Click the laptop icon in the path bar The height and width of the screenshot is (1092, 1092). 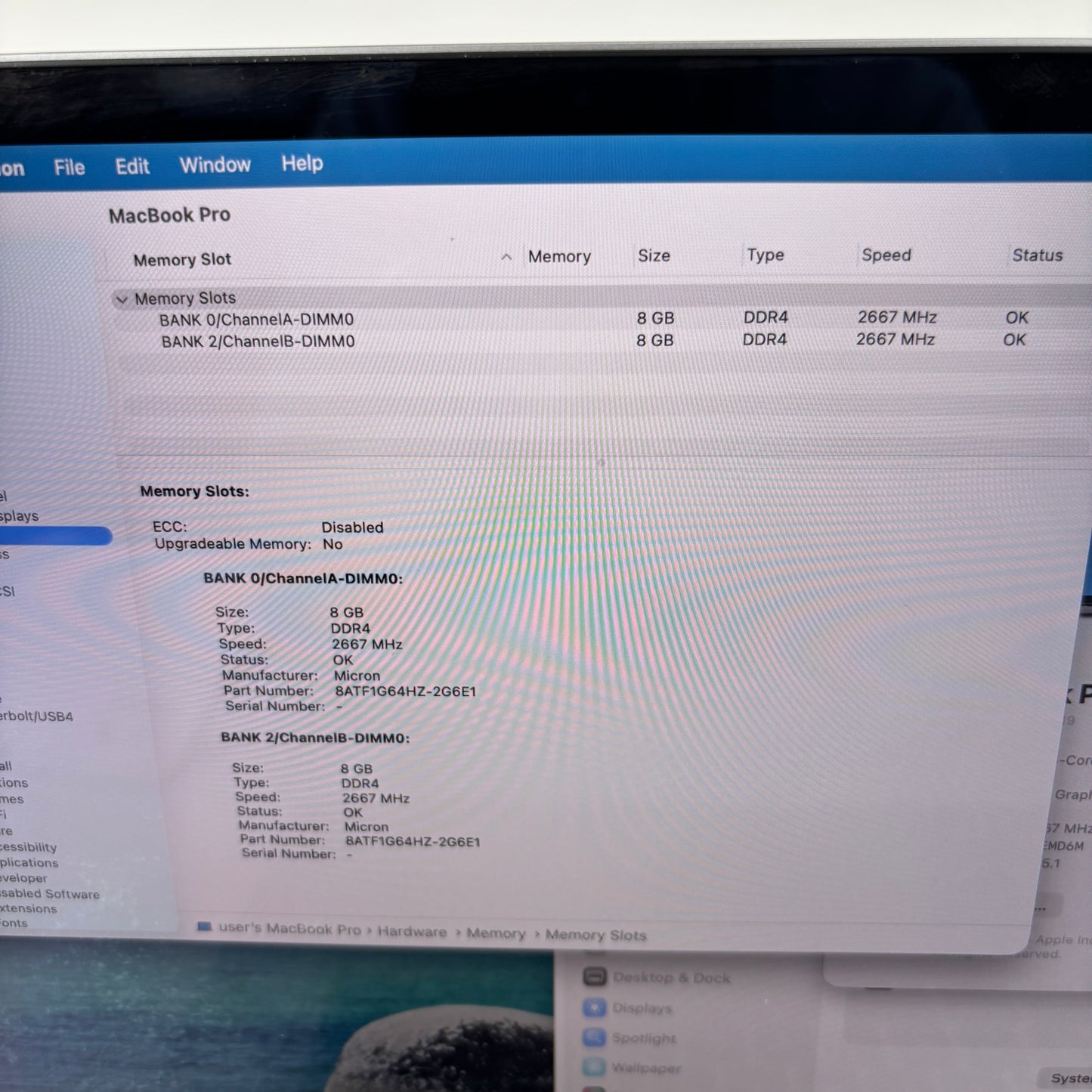click(x=204, y=926)
